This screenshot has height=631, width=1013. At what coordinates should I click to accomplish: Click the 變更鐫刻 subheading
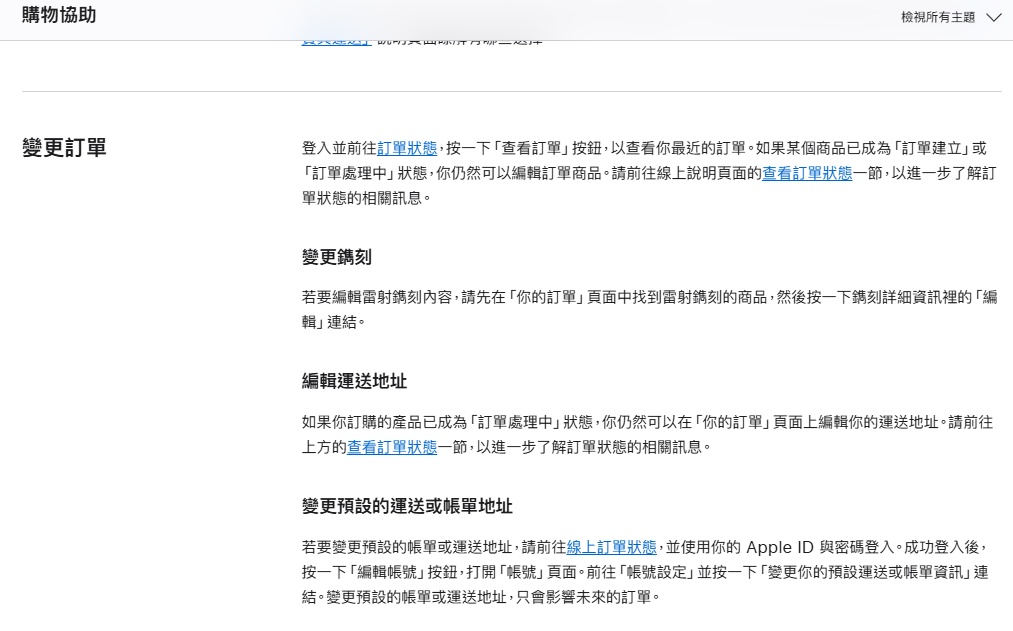[x=337, y=257]
